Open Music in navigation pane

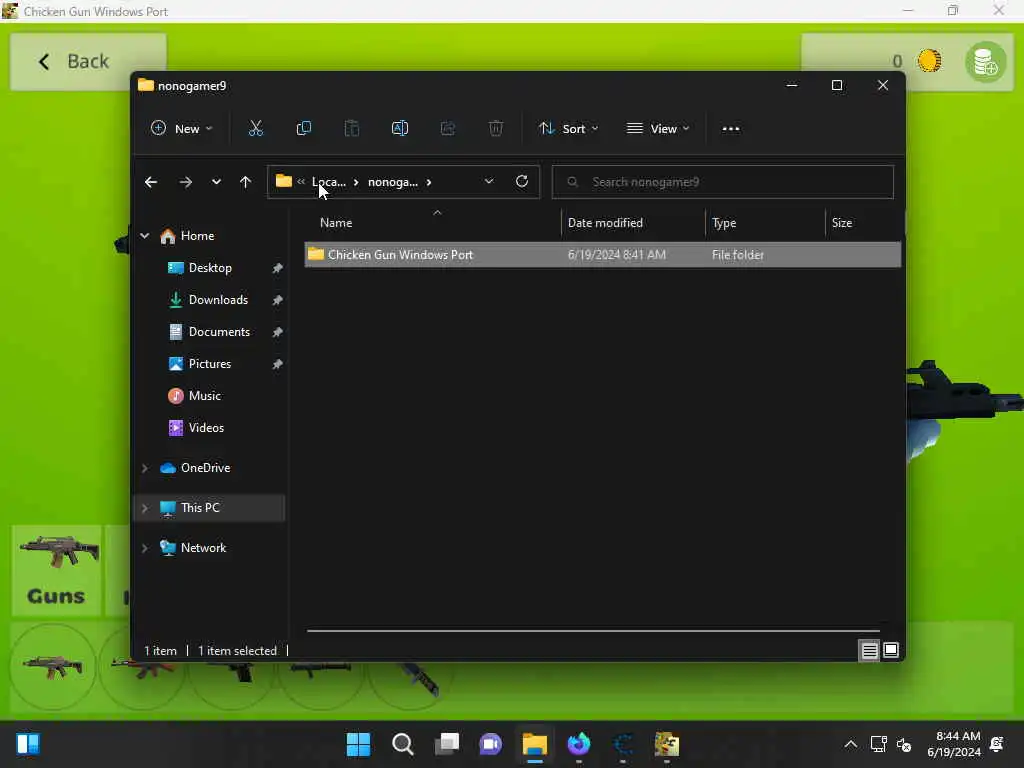click(x=204, y=396)
